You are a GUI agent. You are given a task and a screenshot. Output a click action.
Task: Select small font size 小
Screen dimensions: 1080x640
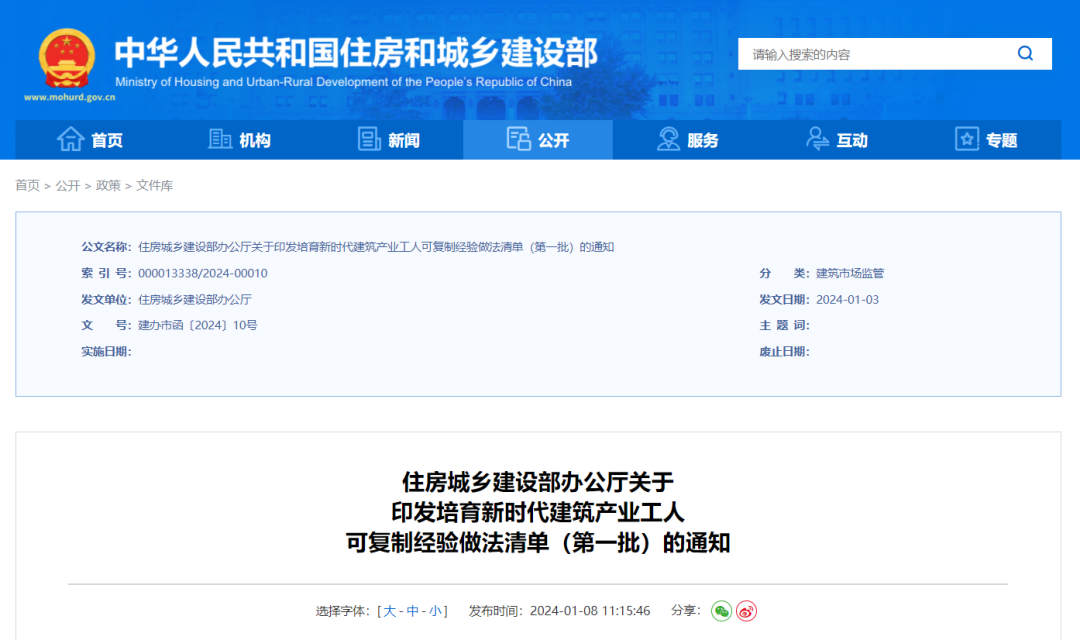(x=436, y=611)
